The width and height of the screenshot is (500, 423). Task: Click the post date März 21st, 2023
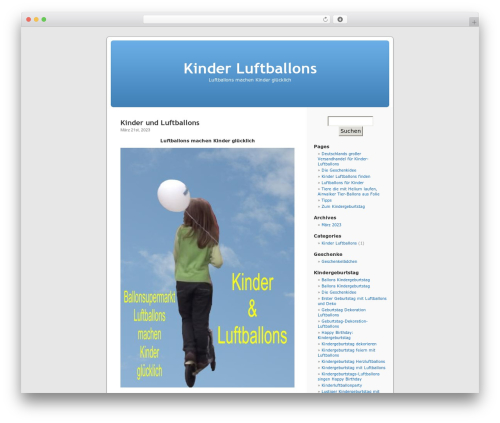tap(135, 130)
